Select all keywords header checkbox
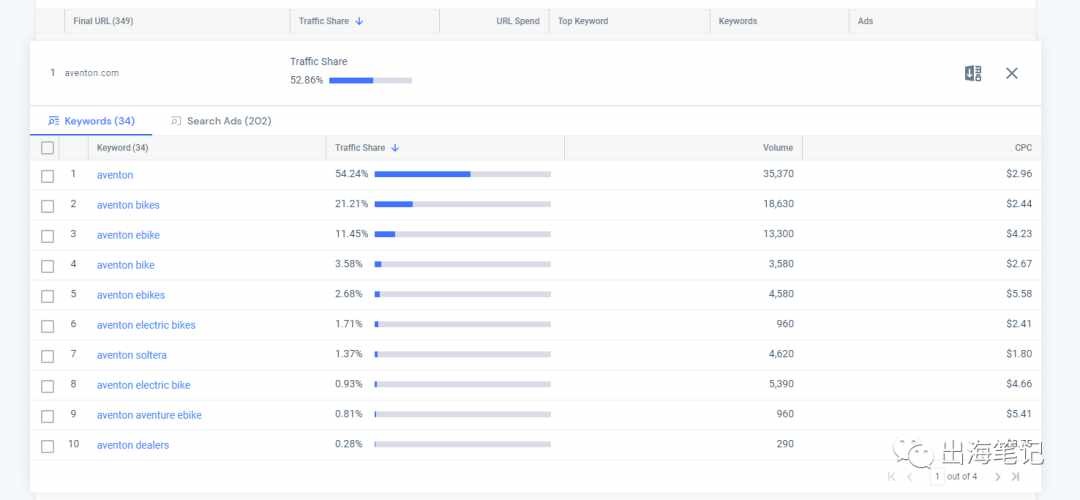Viewport: 1080px width, 500px height. (48, 147)
